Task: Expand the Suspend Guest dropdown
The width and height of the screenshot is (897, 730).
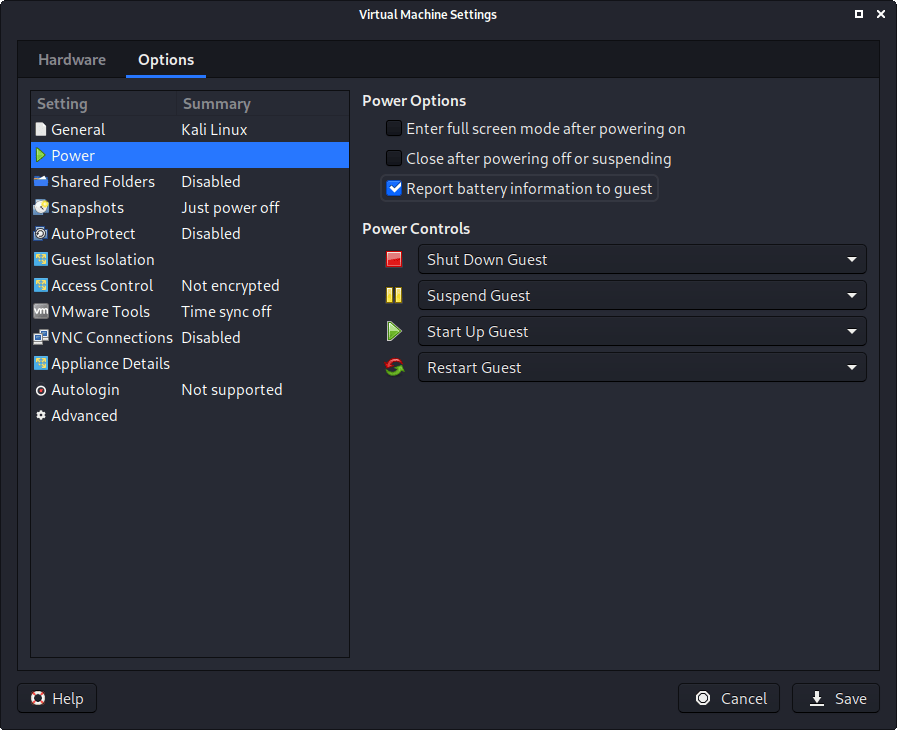Action: click(x=852, y=295)
